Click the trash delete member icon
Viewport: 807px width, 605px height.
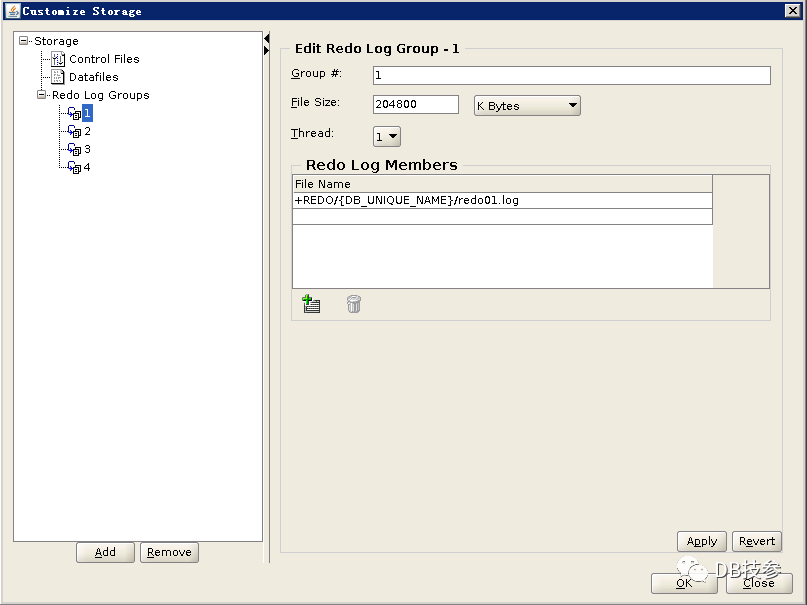pos(353,305)
